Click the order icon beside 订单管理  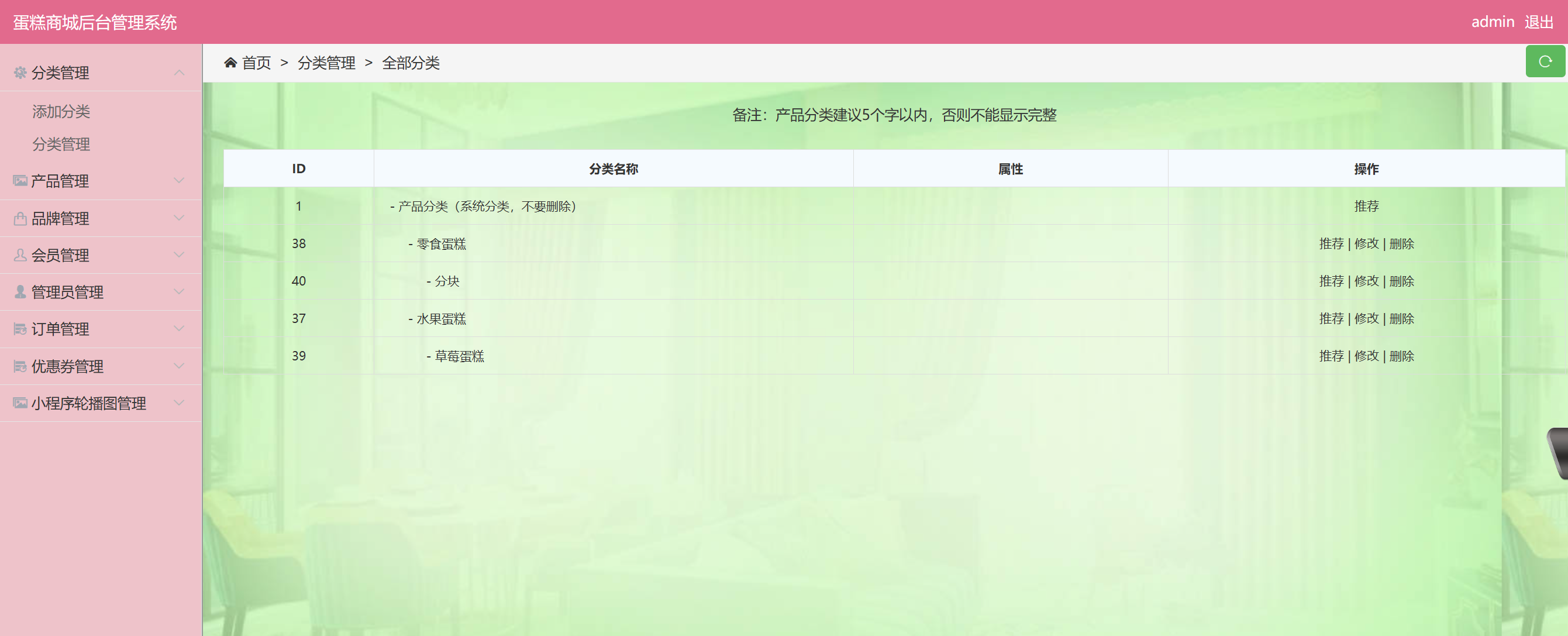tap(20, 329)
